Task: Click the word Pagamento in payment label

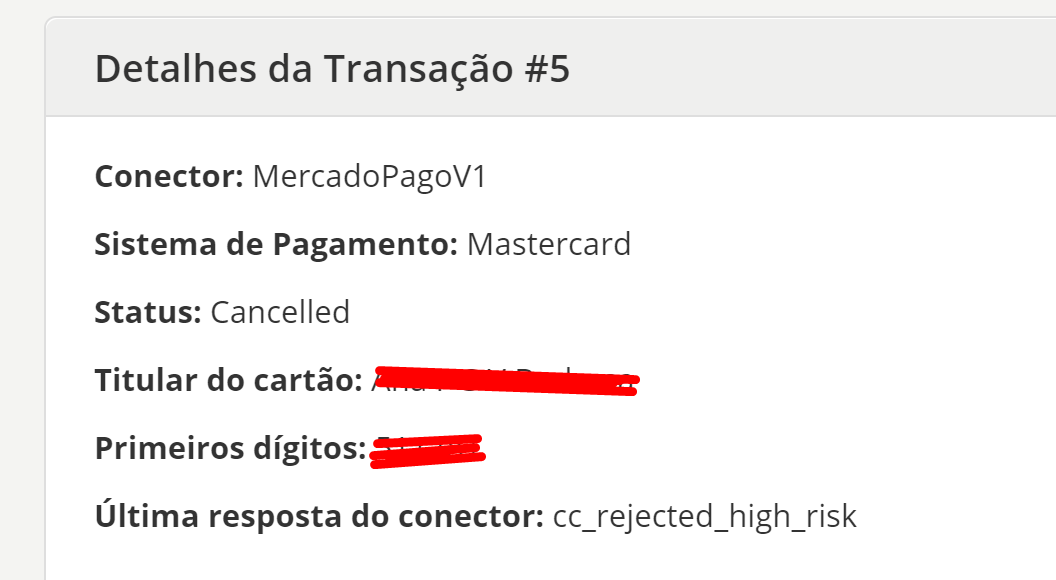Action: tap(365, 246)
